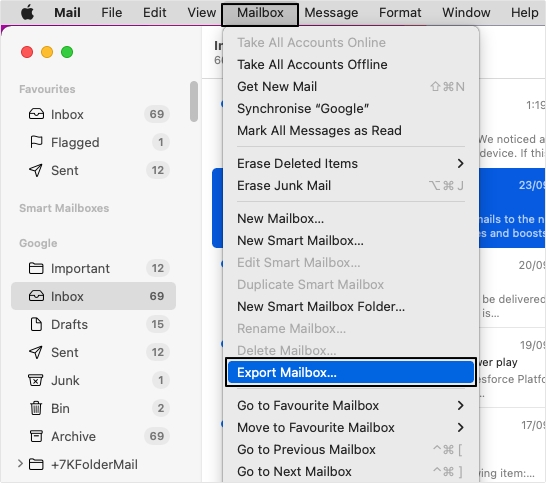546x483 pixels.
Task: Open the Mail menu
Action: pos(67,13)
